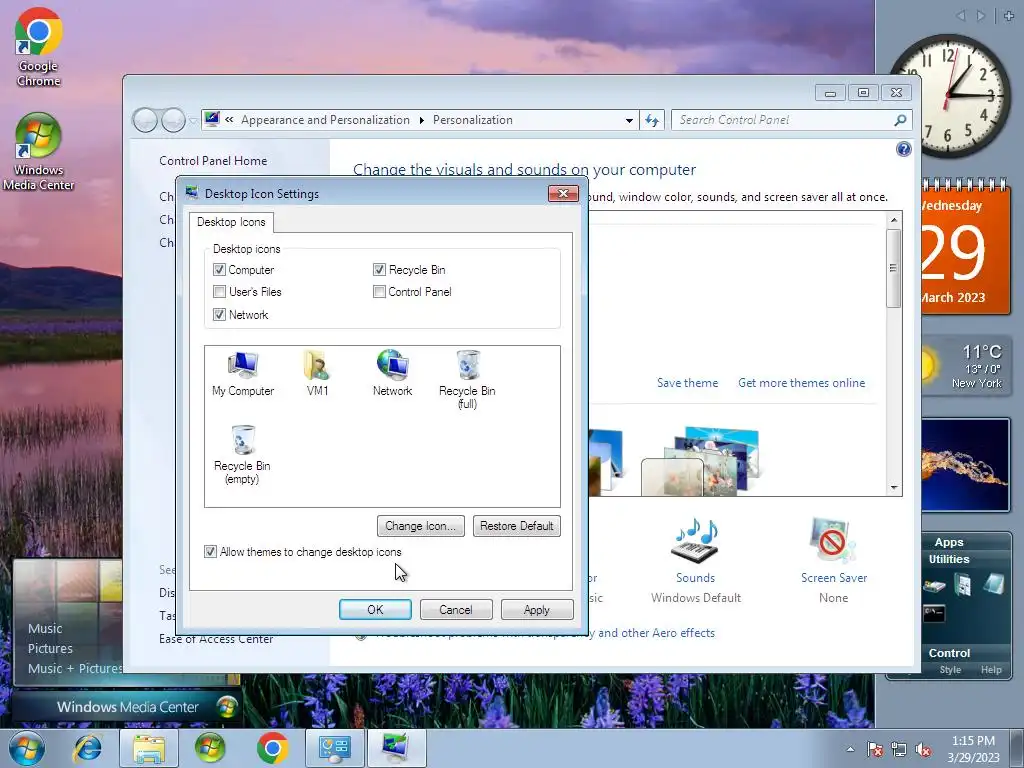Screen dimensions: 1024x768
Task: Select the Recycle Bin (empty) icon
Action: tap(242, 455)
